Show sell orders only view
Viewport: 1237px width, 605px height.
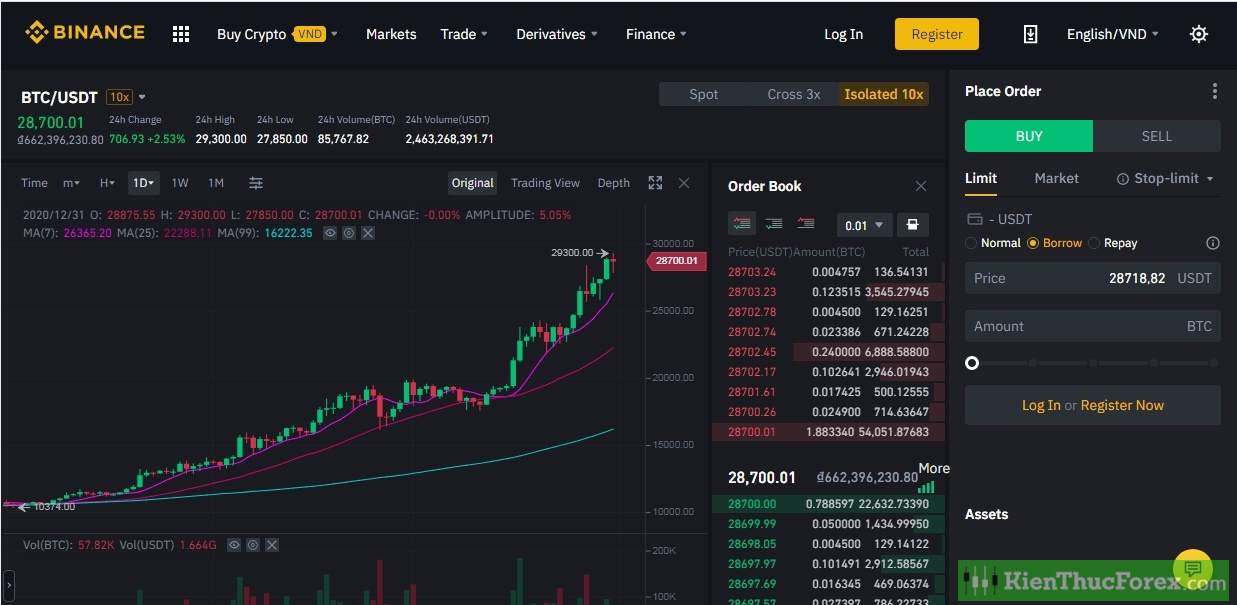(x=805, y=224)
